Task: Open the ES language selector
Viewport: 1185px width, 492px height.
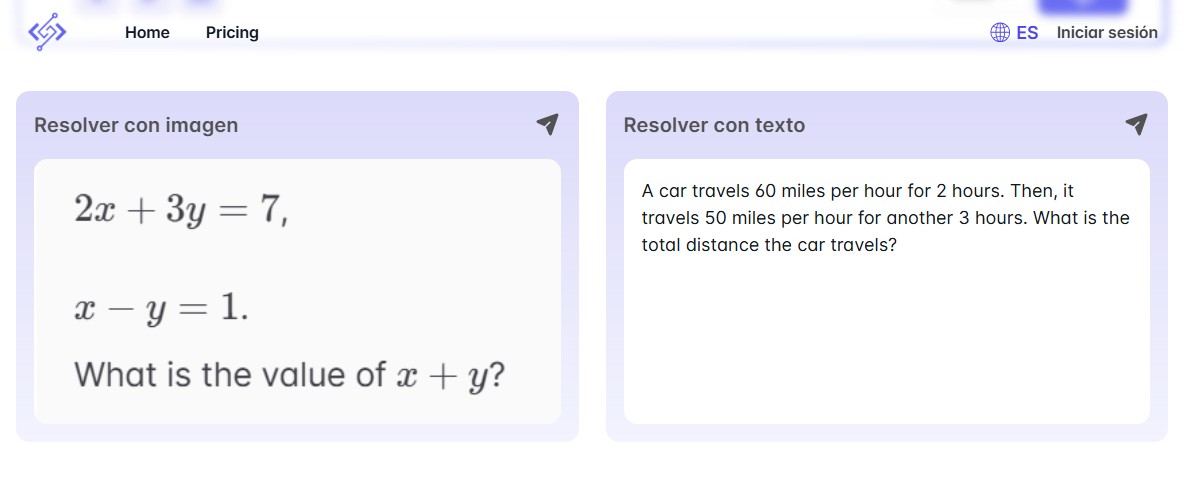Action: tap(1027, 32)
